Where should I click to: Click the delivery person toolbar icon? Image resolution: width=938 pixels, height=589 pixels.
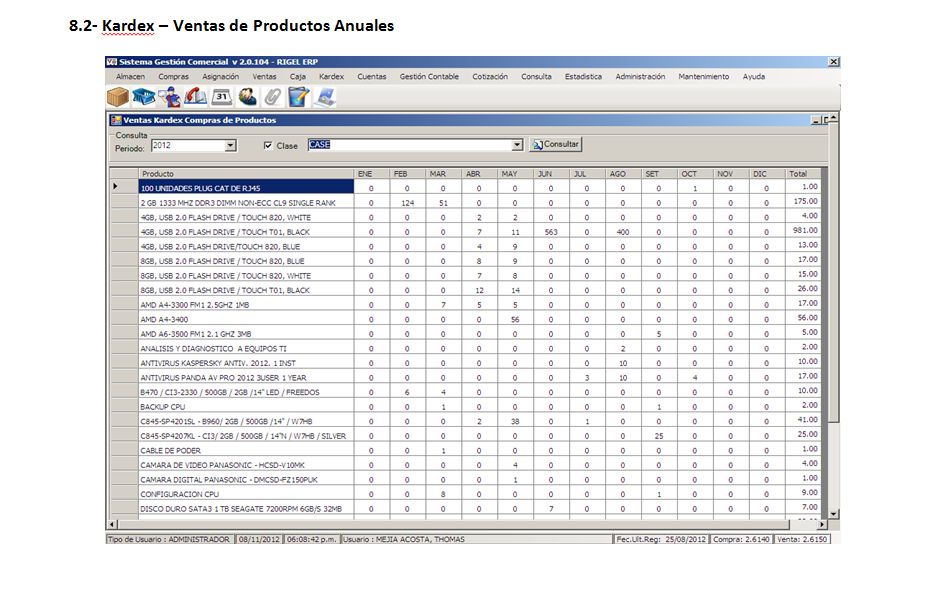[x=170, y=97]
